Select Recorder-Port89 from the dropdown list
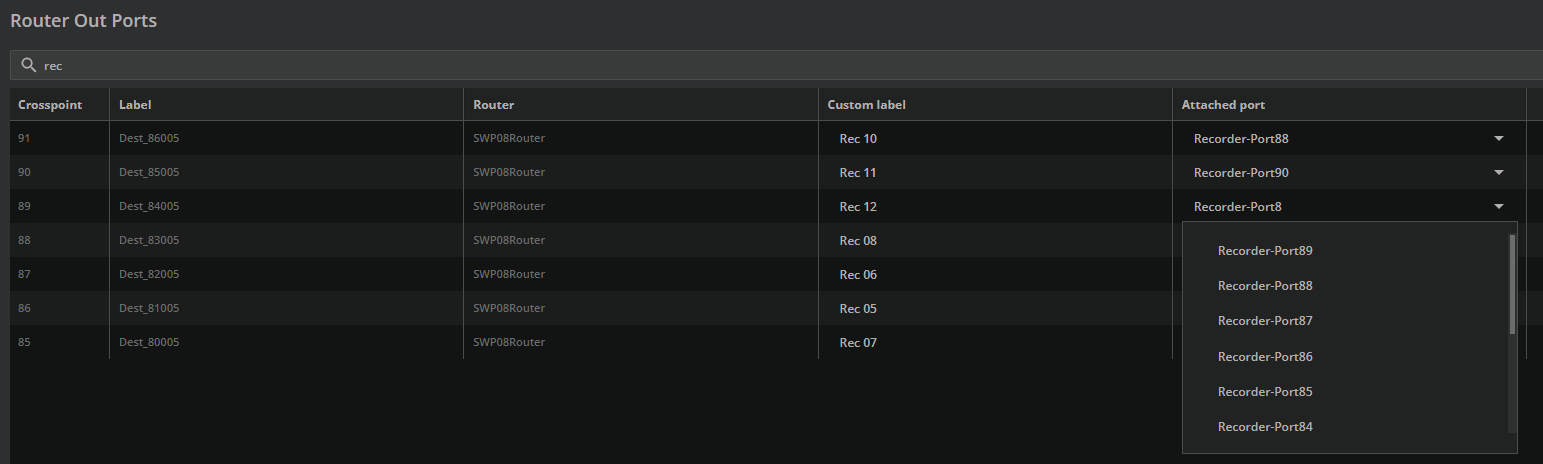The image size is (1543, 464). tap(1264, 251)
